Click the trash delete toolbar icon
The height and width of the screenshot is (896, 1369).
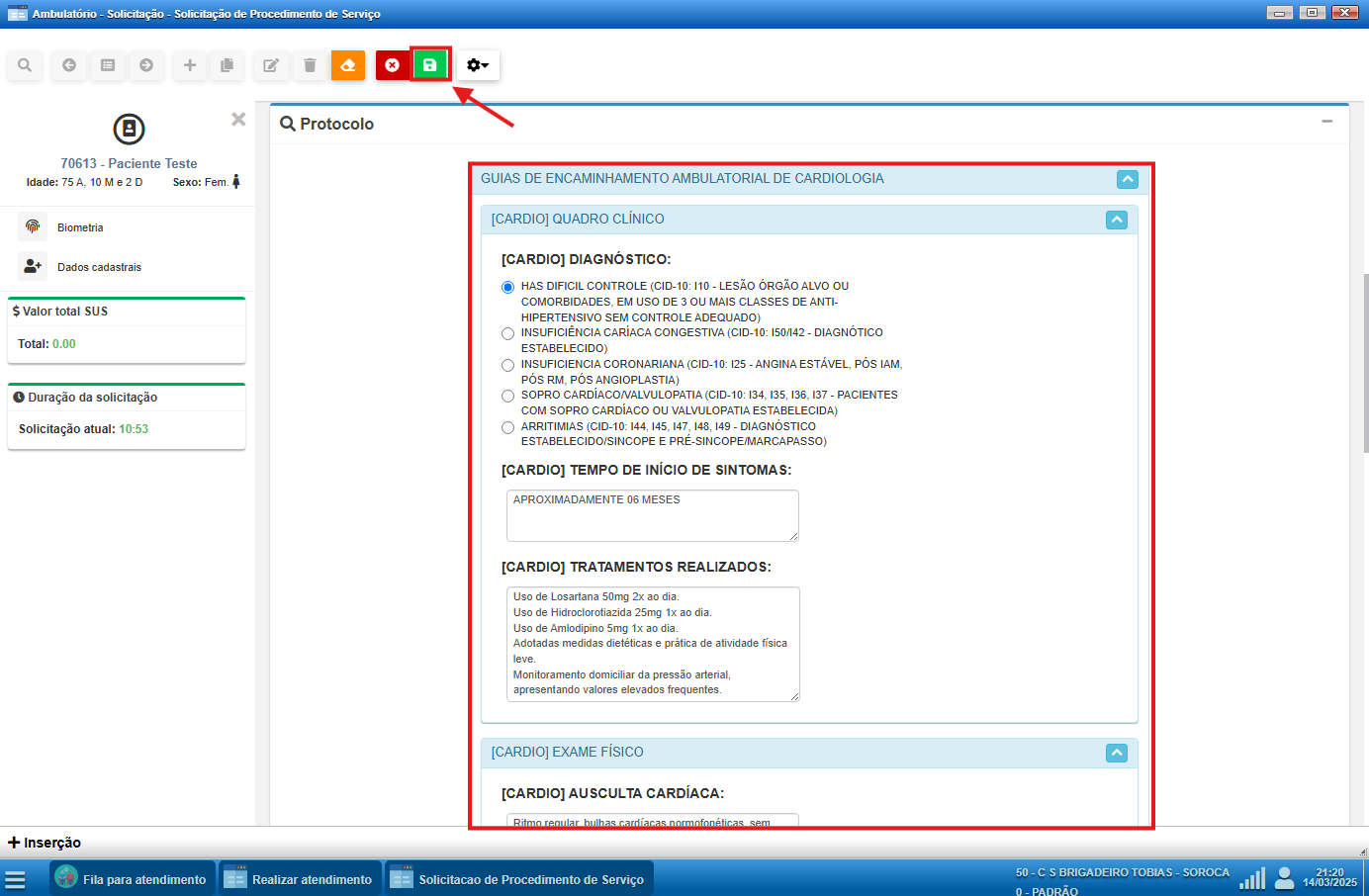[310, 65]
